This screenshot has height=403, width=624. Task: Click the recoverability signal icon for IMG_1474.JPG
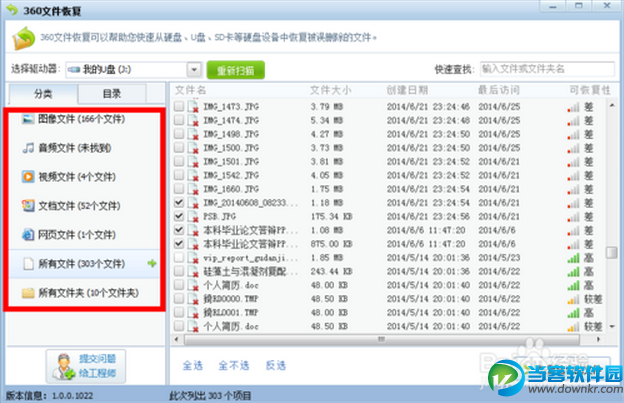tap(573, 121)
